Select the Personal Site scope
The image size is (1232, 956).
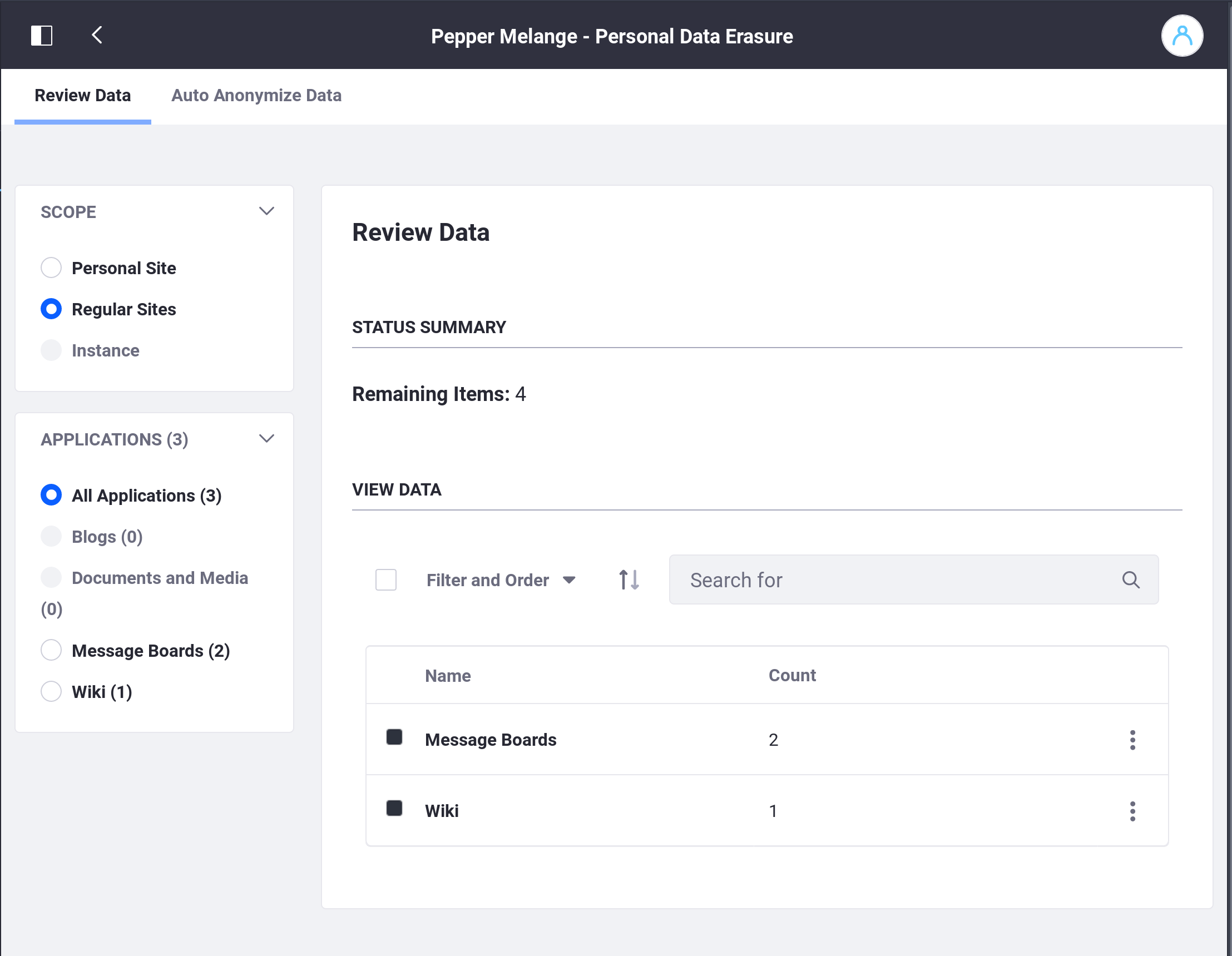pos(51,268)
